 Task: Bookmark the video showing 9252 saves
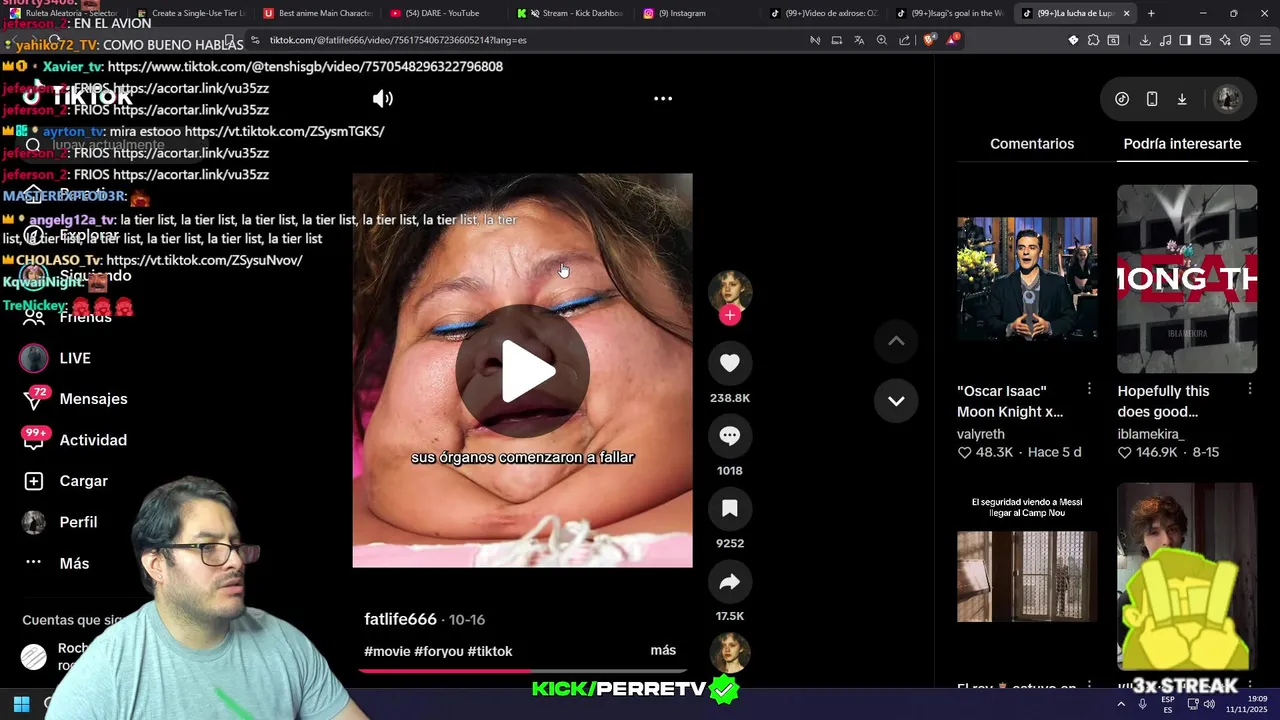[x=730, y=509]
